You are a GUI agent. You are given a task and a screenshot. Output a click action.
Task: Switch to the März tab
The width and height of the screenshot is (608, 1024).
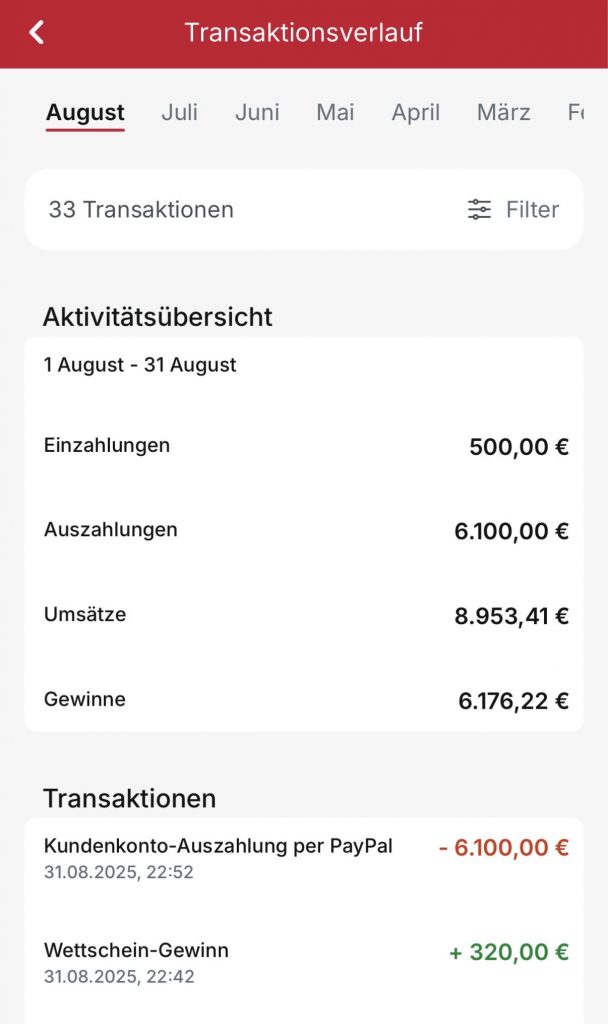coord(503,113)
